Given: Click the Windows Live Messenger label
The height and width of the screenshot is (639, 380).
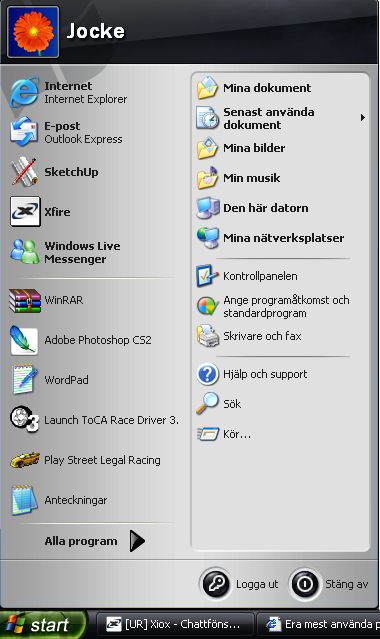Looking at the screenshot, I should tap(82, 252).
